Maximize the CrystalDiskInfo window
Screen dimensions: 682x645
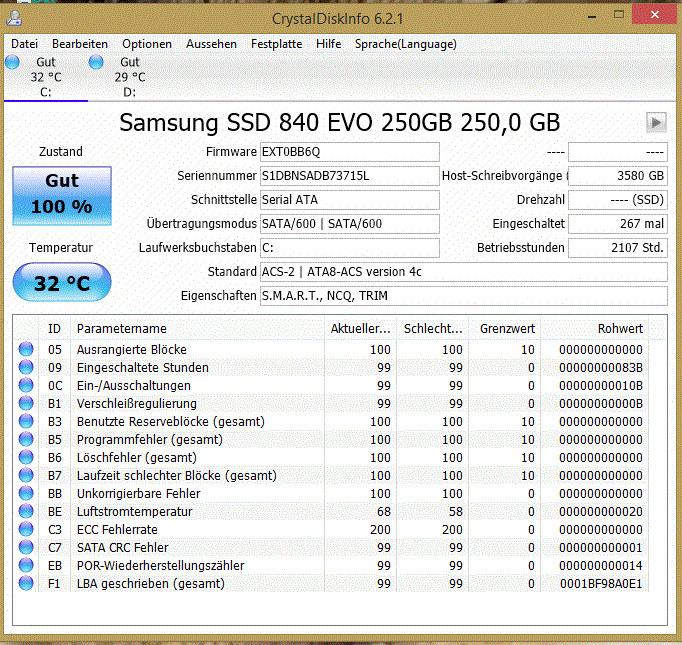click(x=618, y=15)
